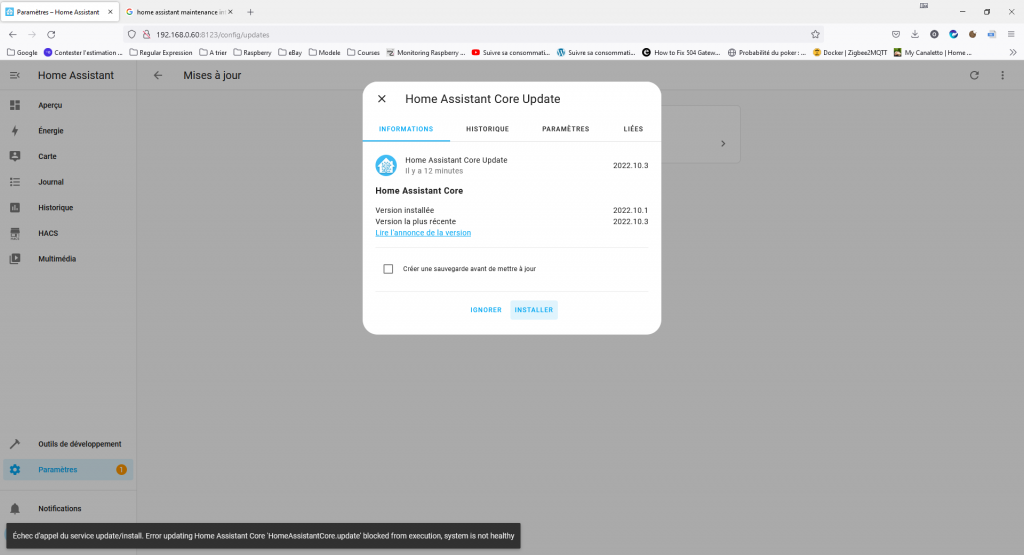Open Monitoring Raspberry bookmark

[426, 52]
